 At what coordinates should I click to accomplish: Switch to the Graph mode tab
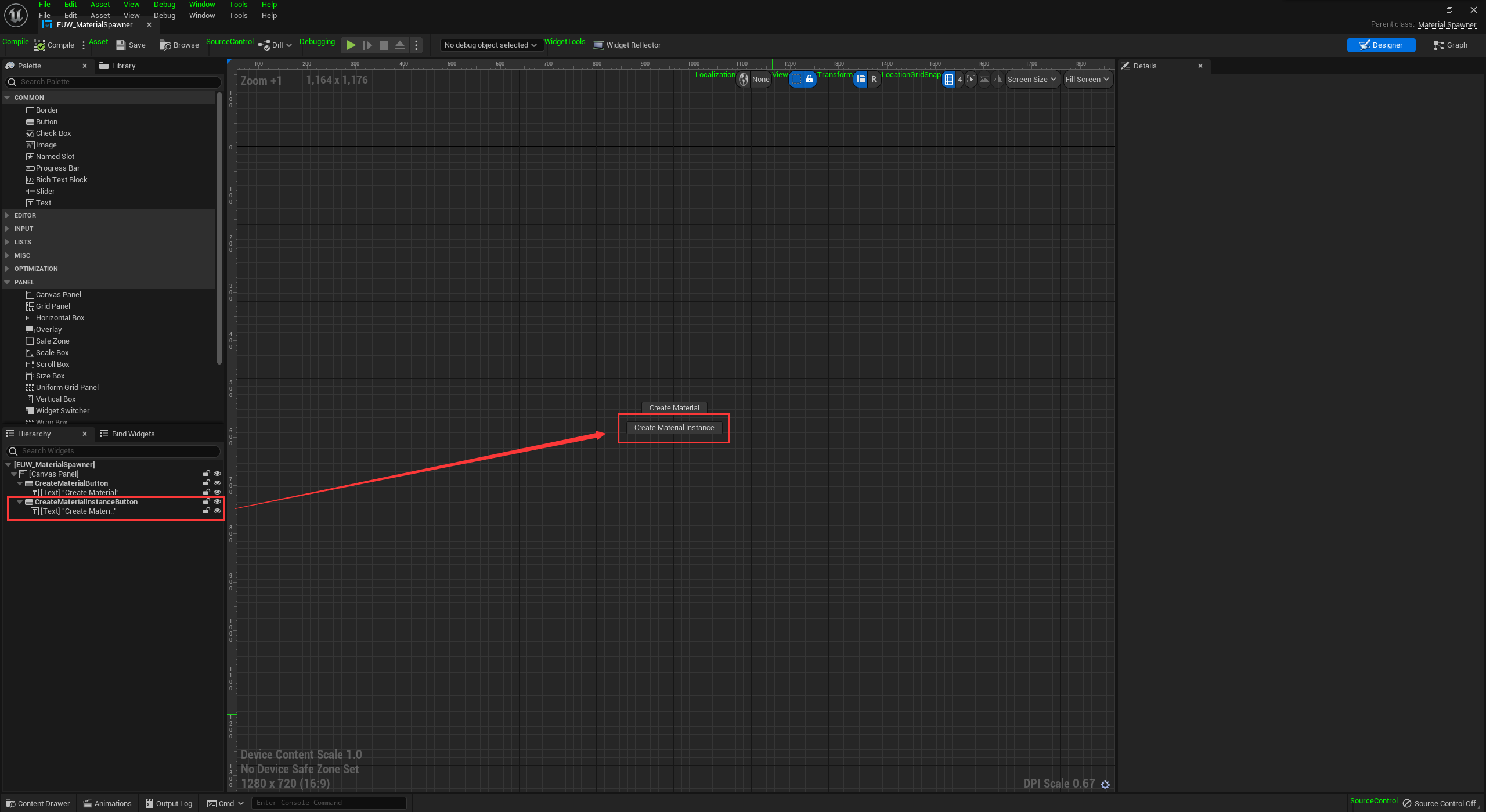click(x=1450, y=45)
